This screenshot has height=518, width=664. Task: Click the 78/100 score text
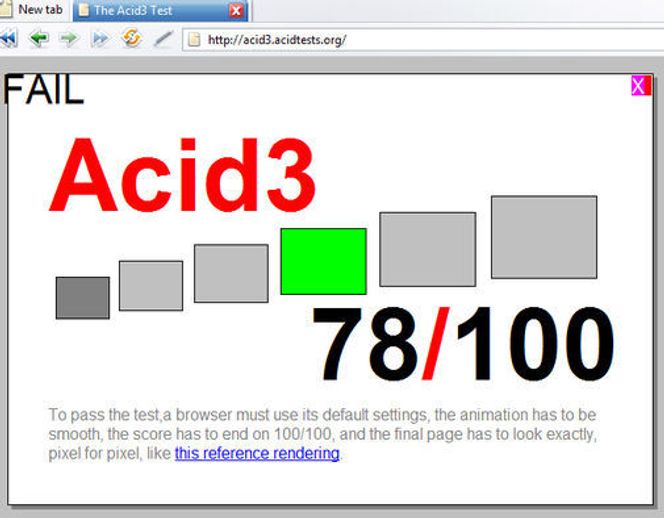(x=463, y=343)
